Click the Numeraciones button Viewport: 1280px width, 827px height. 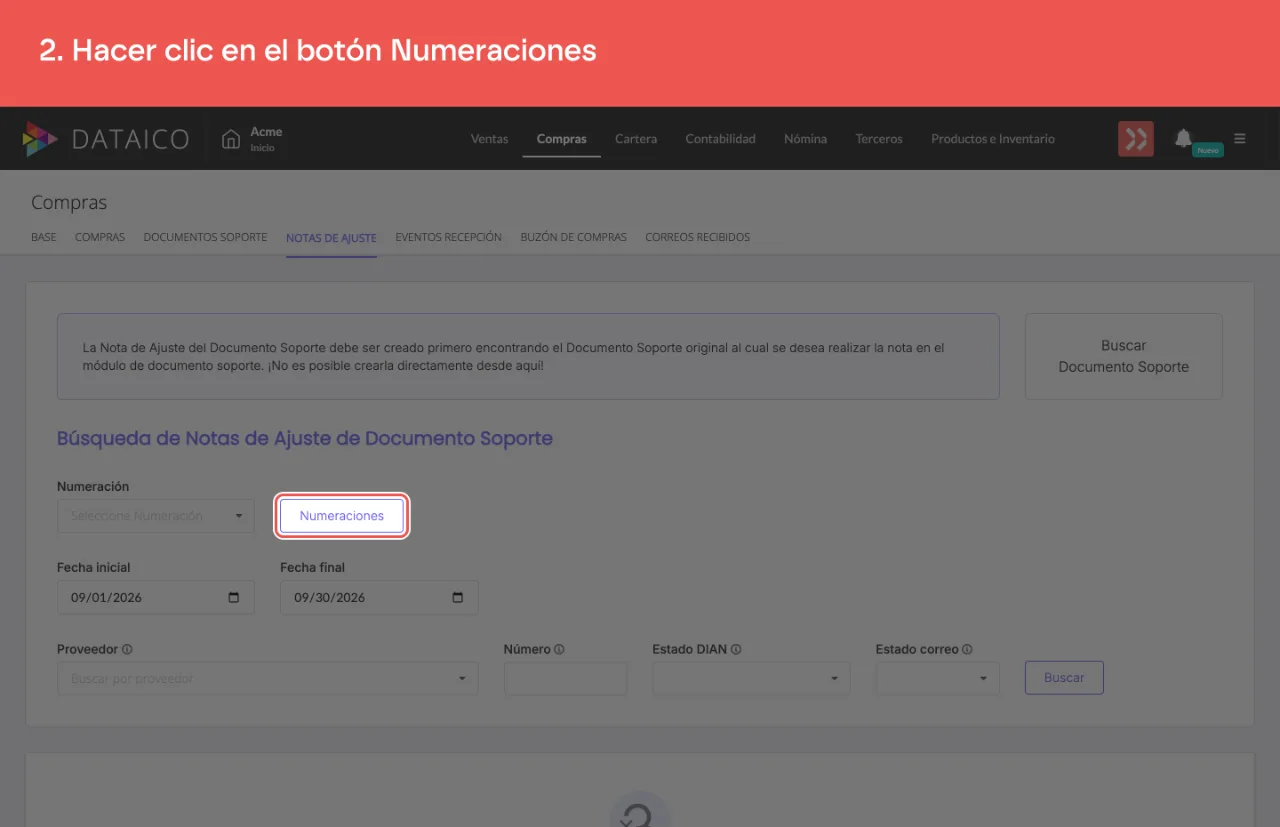[x=342, y=516]
